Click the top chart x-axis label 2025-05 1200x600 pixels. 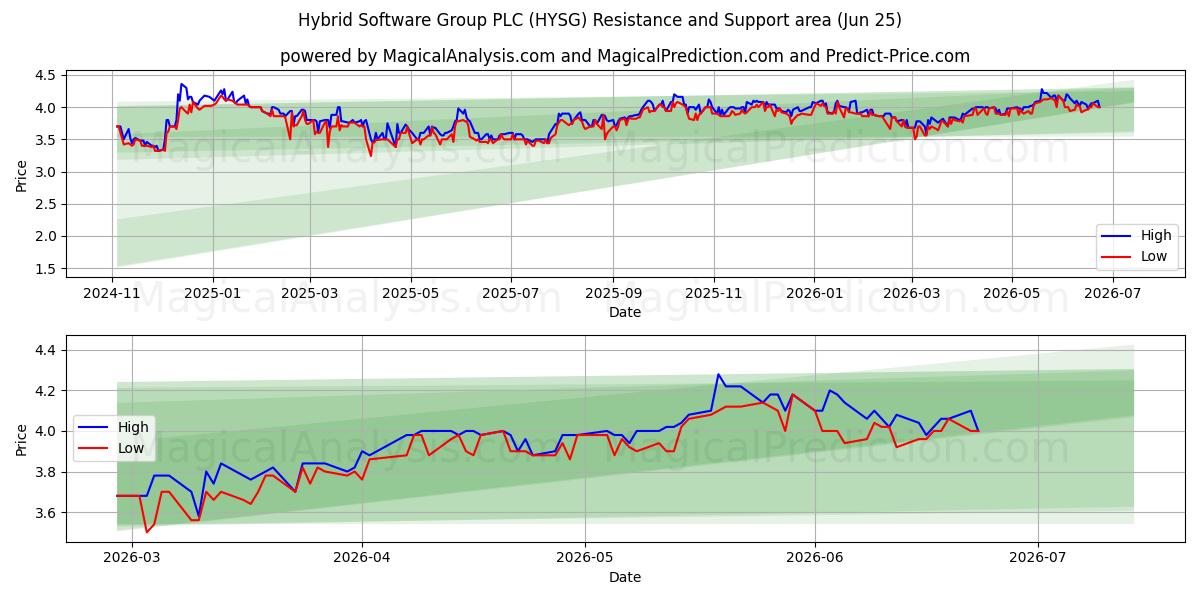411,292
